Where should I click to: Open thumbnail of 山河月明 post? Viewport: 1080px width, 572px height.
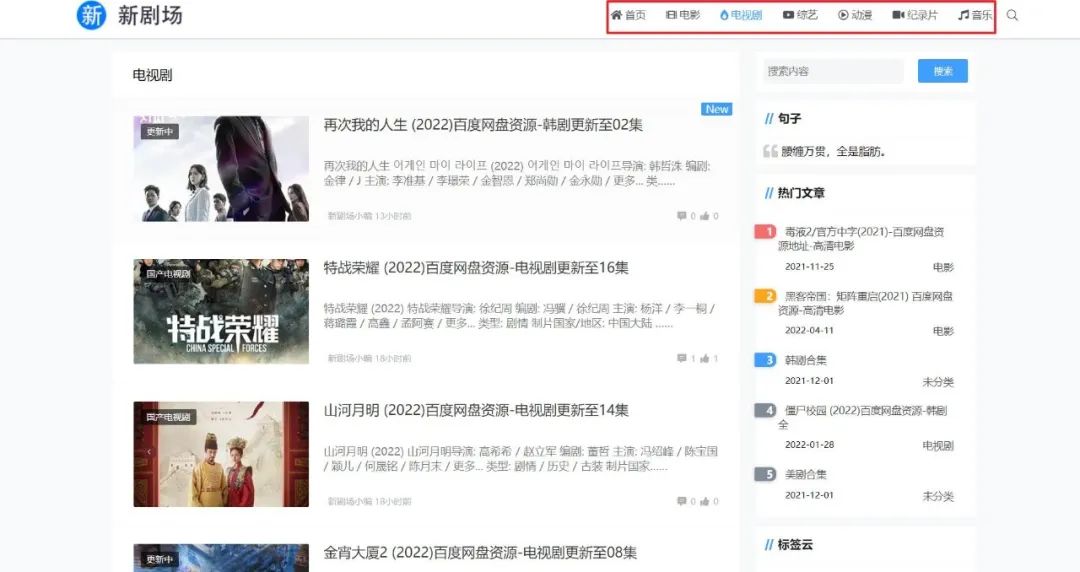click(221, 454)
